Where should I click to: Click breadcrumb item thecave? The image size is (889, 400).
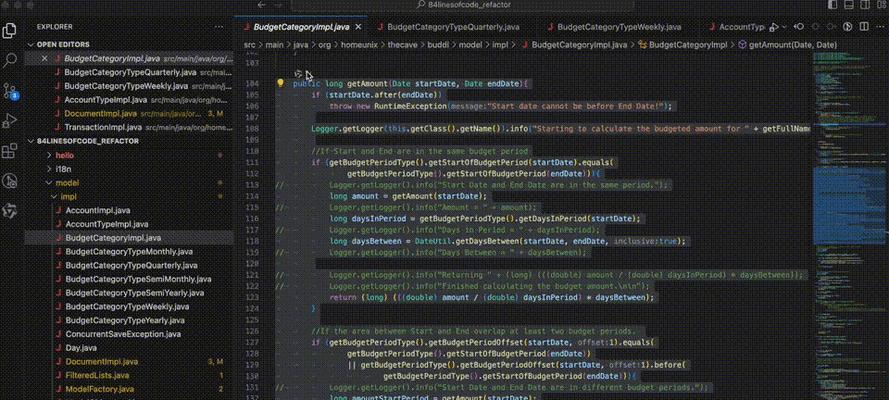[x=402, y=44]
